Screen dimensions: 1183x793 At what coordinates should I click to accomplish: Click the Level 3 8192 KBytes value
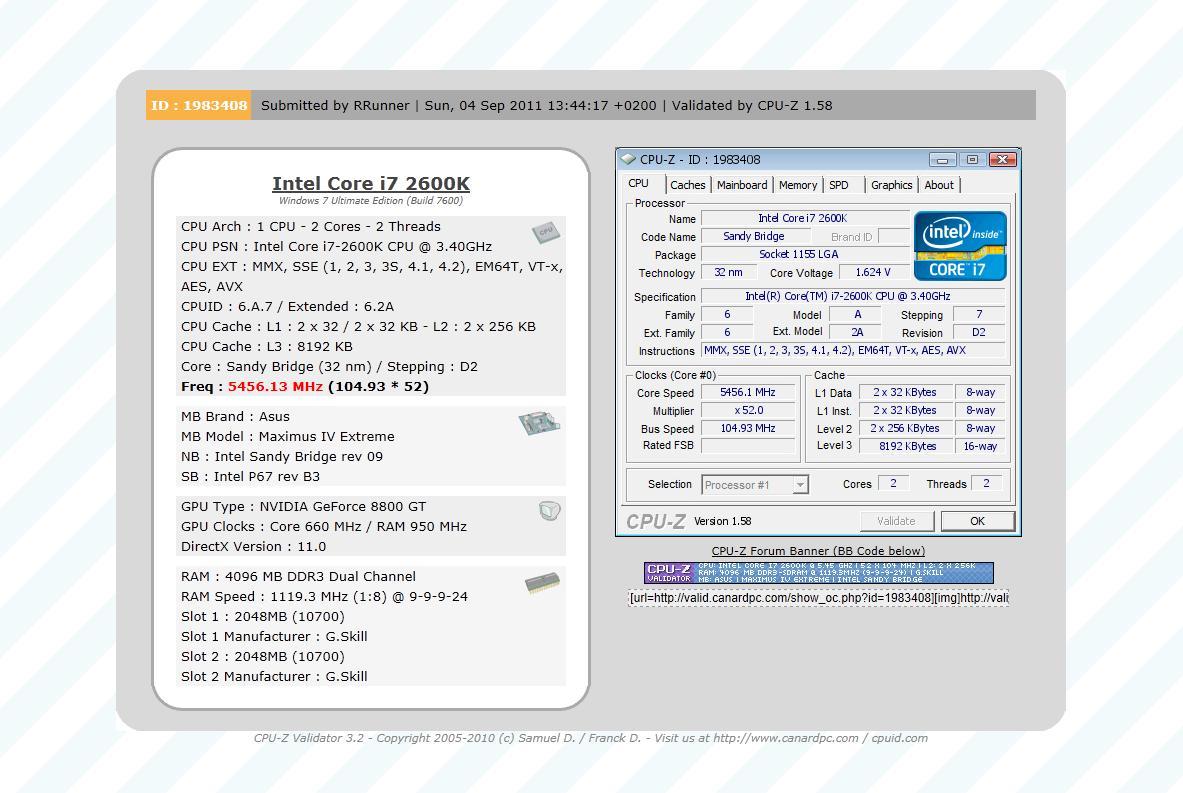904,446
